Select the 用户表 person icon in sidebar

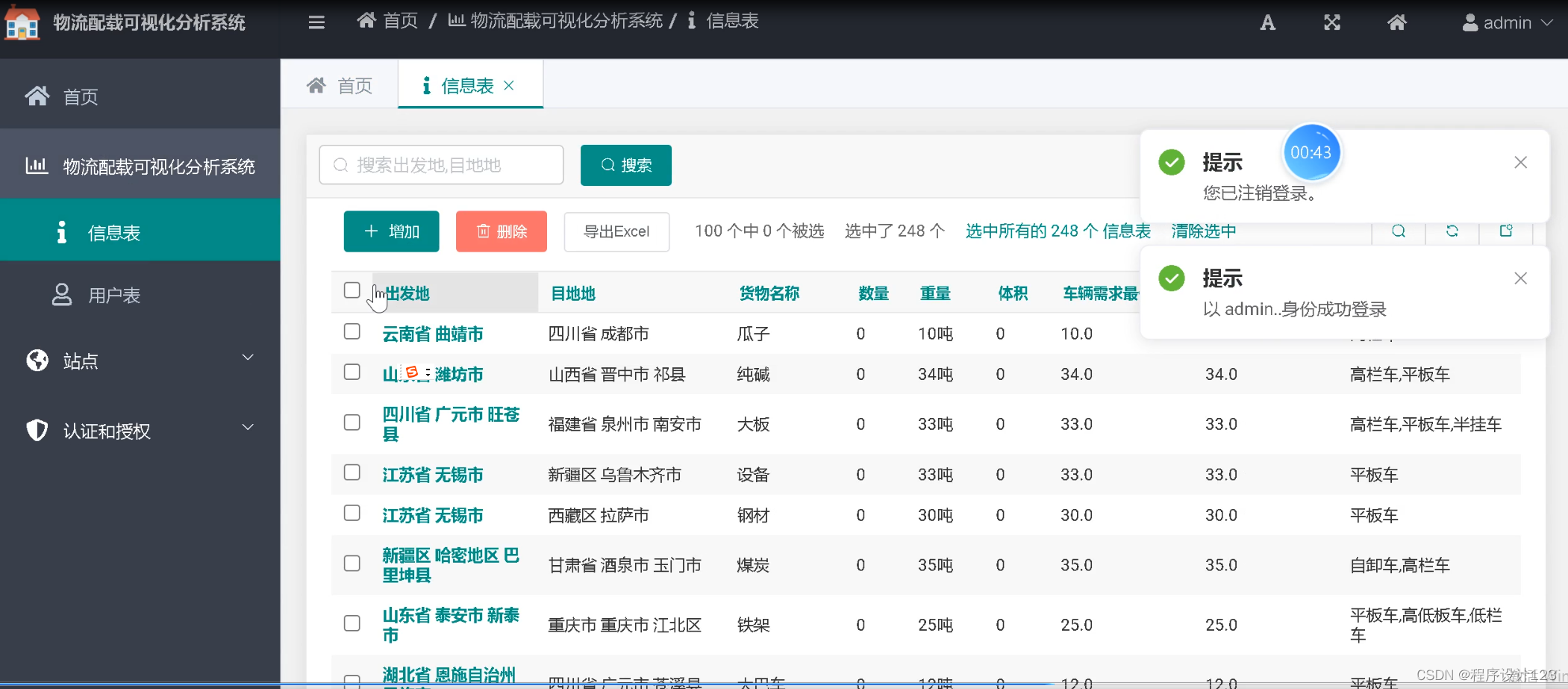coord(61,295)
